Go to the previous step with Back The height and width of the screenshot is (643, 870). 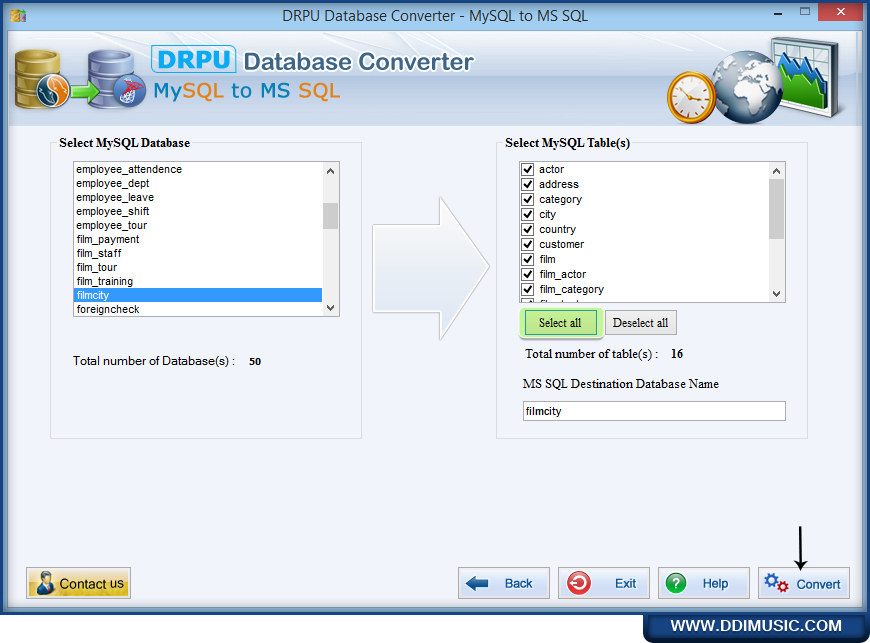pyautogui.click(x=504, y=583)
